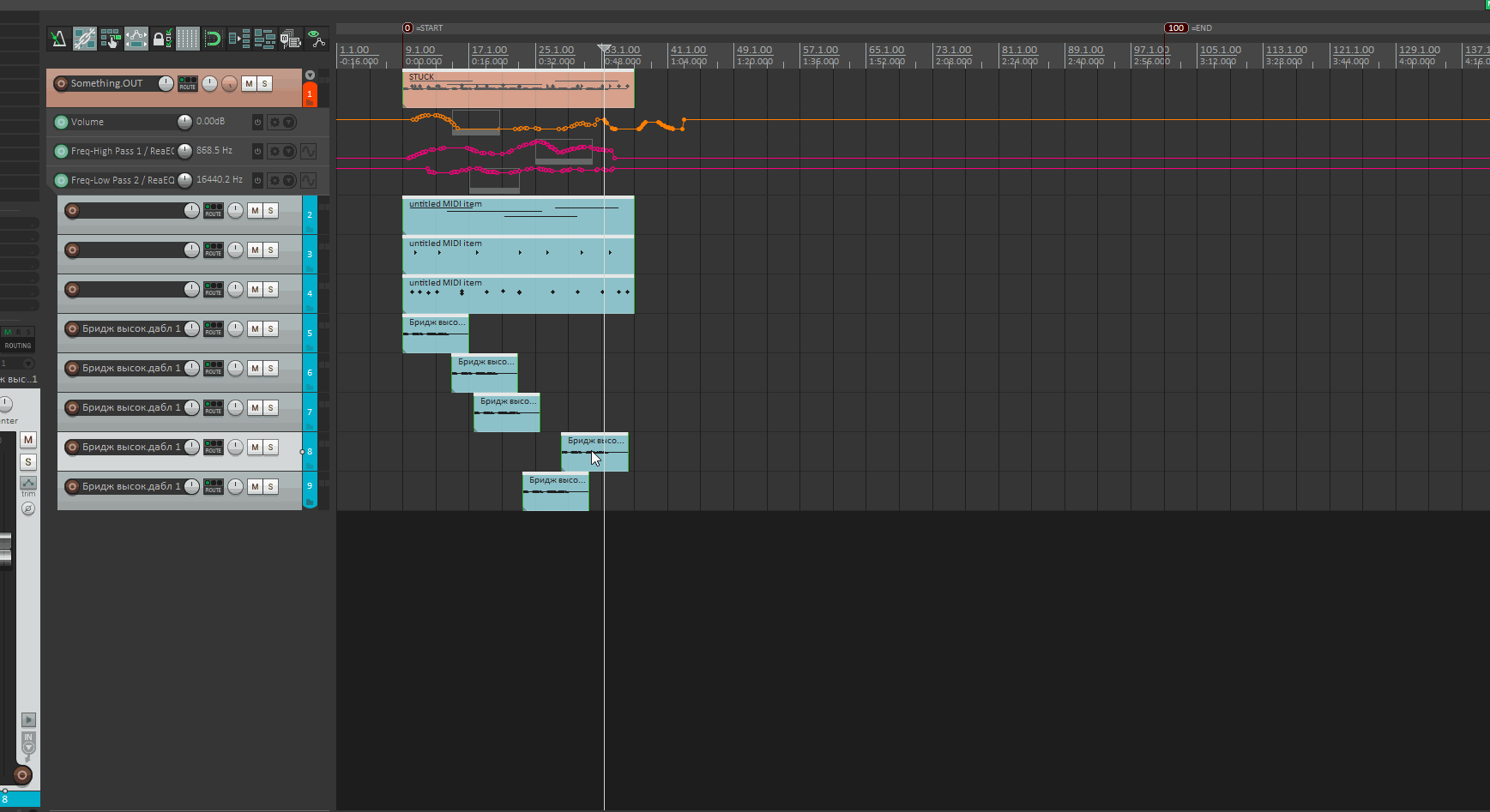Toggle the metronome in the toolbar

click(58, 39)
